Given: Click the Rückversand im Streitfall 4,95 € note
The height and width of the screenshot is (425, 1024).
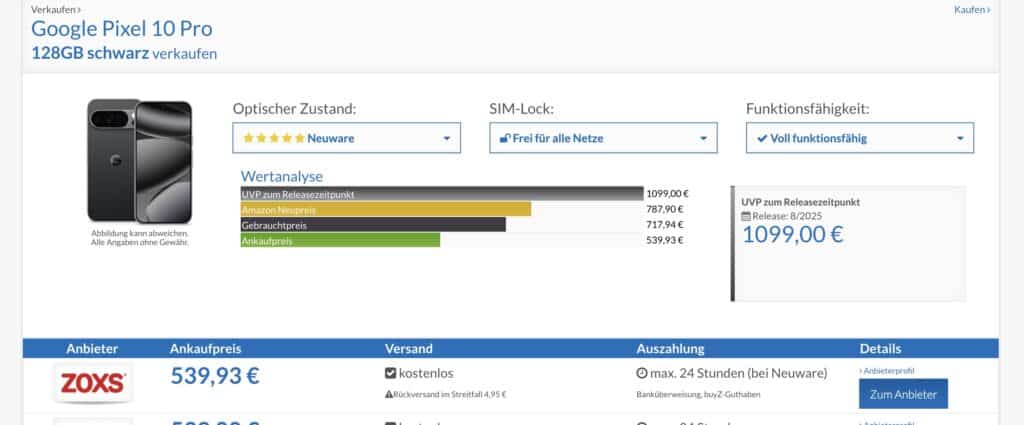Looking at the screenshot, I should point(449,394).
